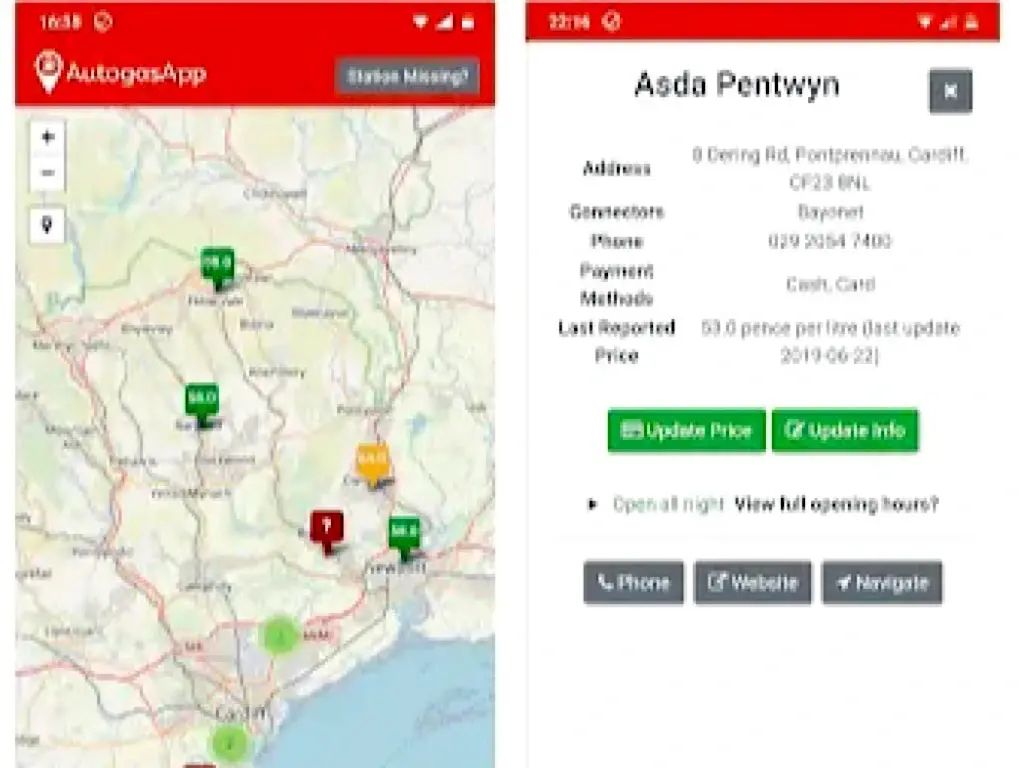Viewport: 1024px width, 768px height.
Task: Expand the green cluster circle below Cardiff
Action: click(x=229, y=743)
